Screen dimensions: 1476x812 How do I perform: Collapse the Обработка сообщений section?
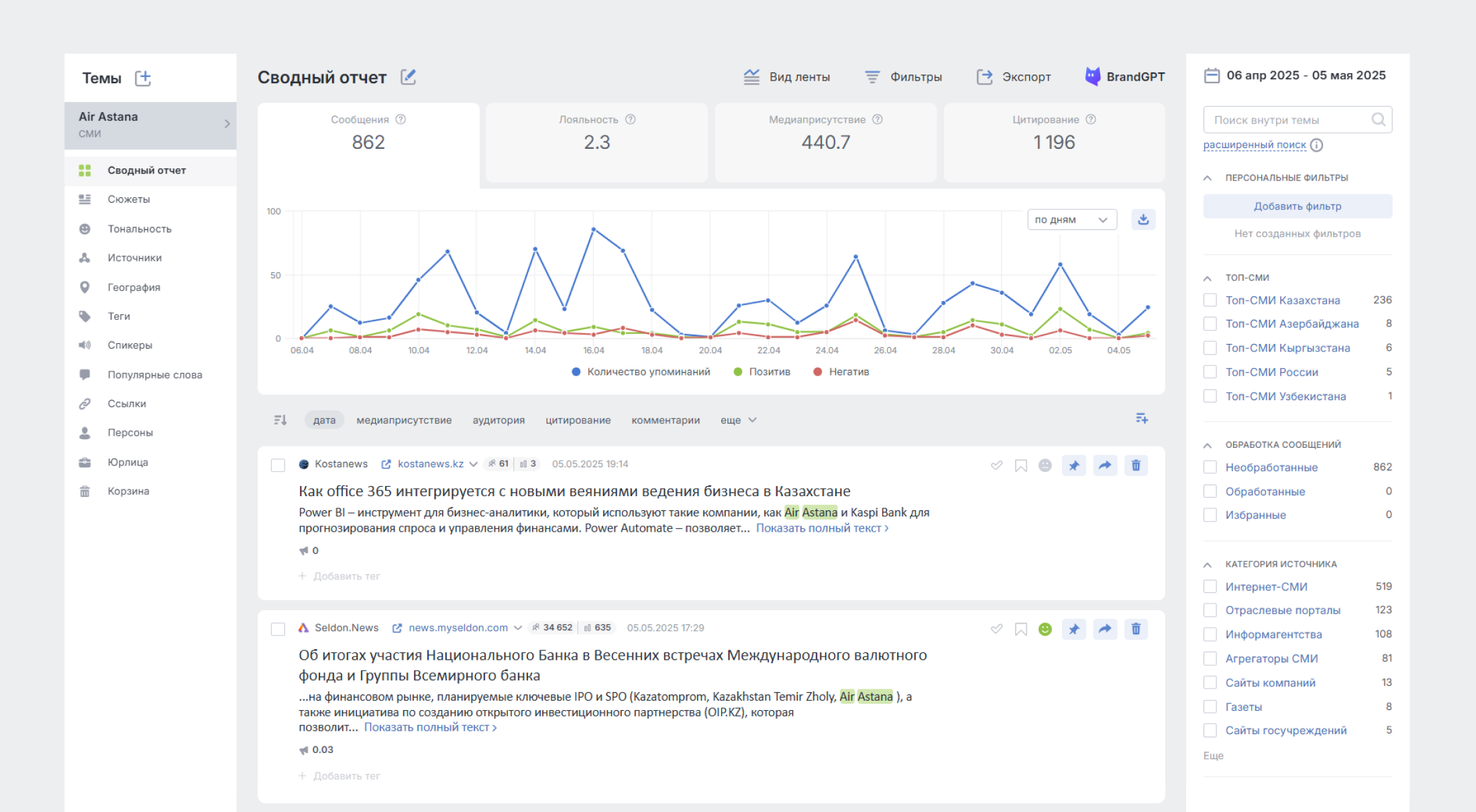(1207, 445)
